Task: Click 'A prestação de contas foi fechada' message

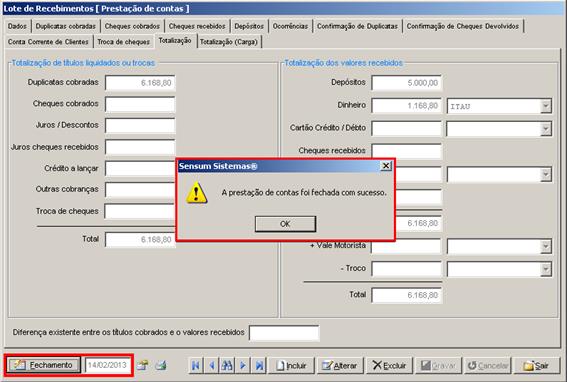Action: coord(304,193)
